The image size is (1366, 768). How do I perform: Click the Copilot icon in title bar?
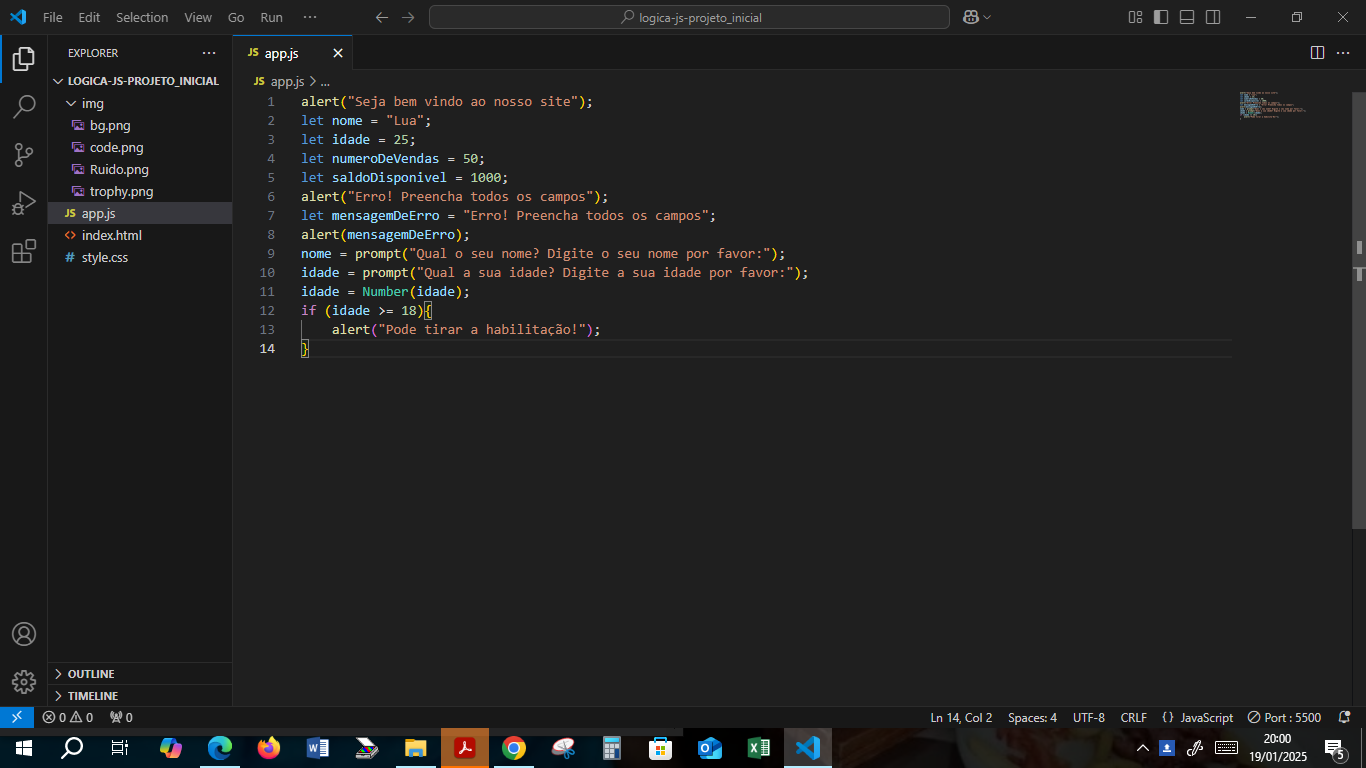pos(970,17)
